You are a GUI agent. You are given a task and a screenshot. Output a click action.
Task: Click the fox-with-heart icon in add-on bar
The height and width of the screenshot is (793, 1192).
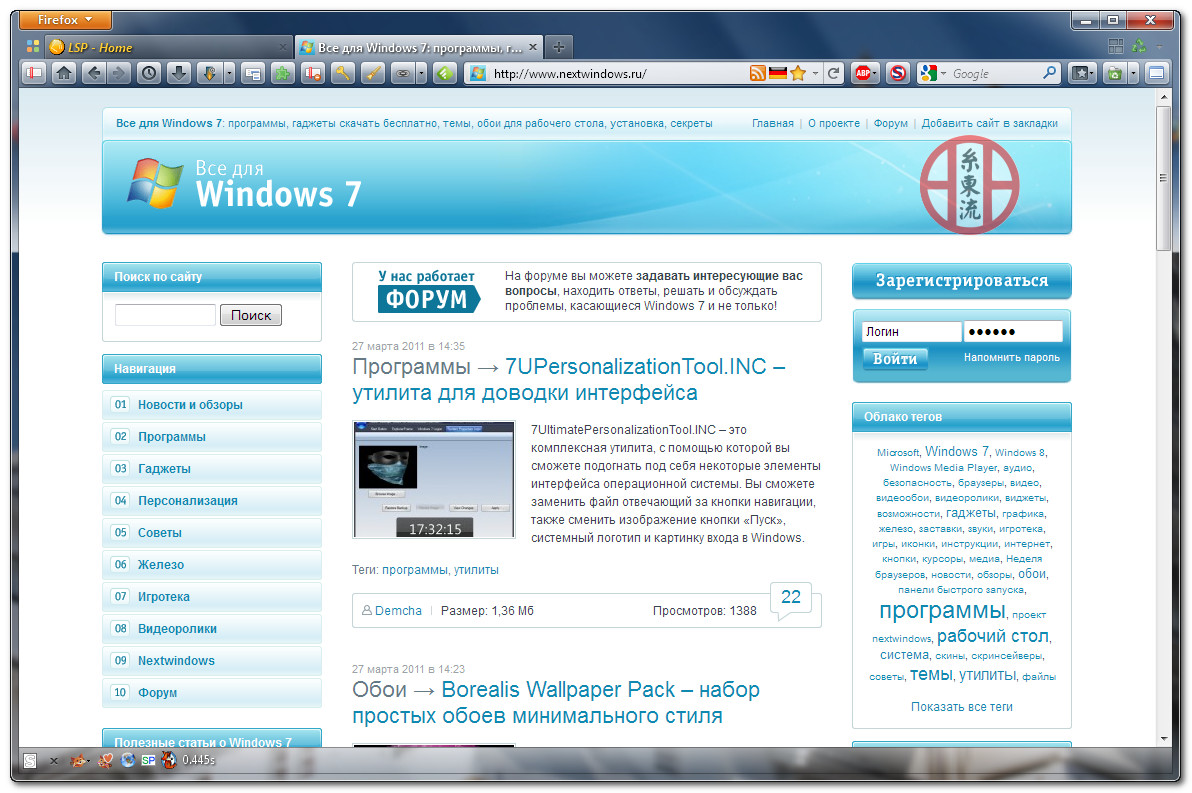pyautogui.click(x=106, y=760)
